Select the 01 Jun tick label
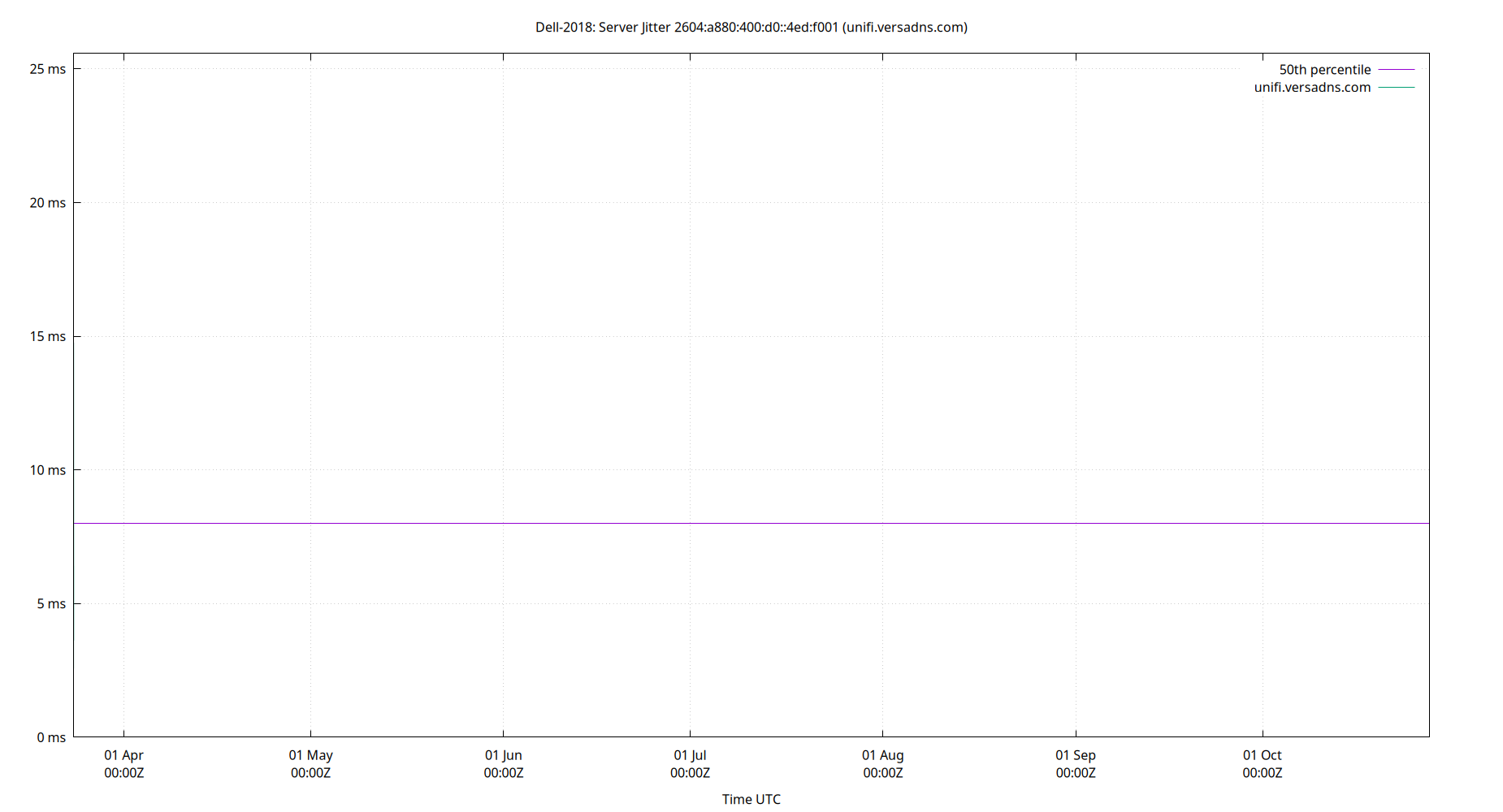 [503, 755]
